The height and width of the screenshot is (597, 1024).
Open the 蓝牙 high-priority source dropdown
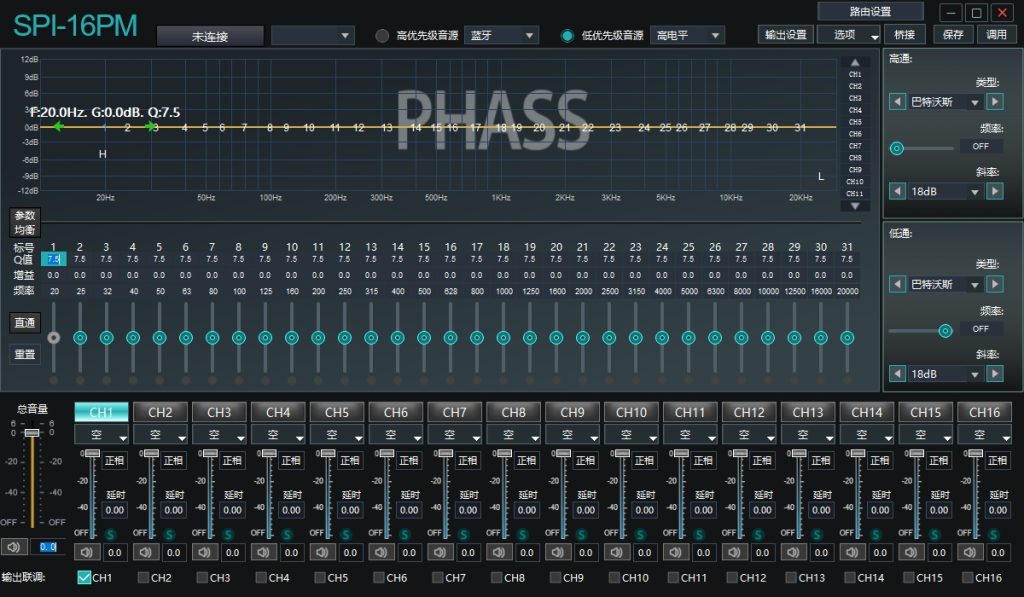pos(502,35)
